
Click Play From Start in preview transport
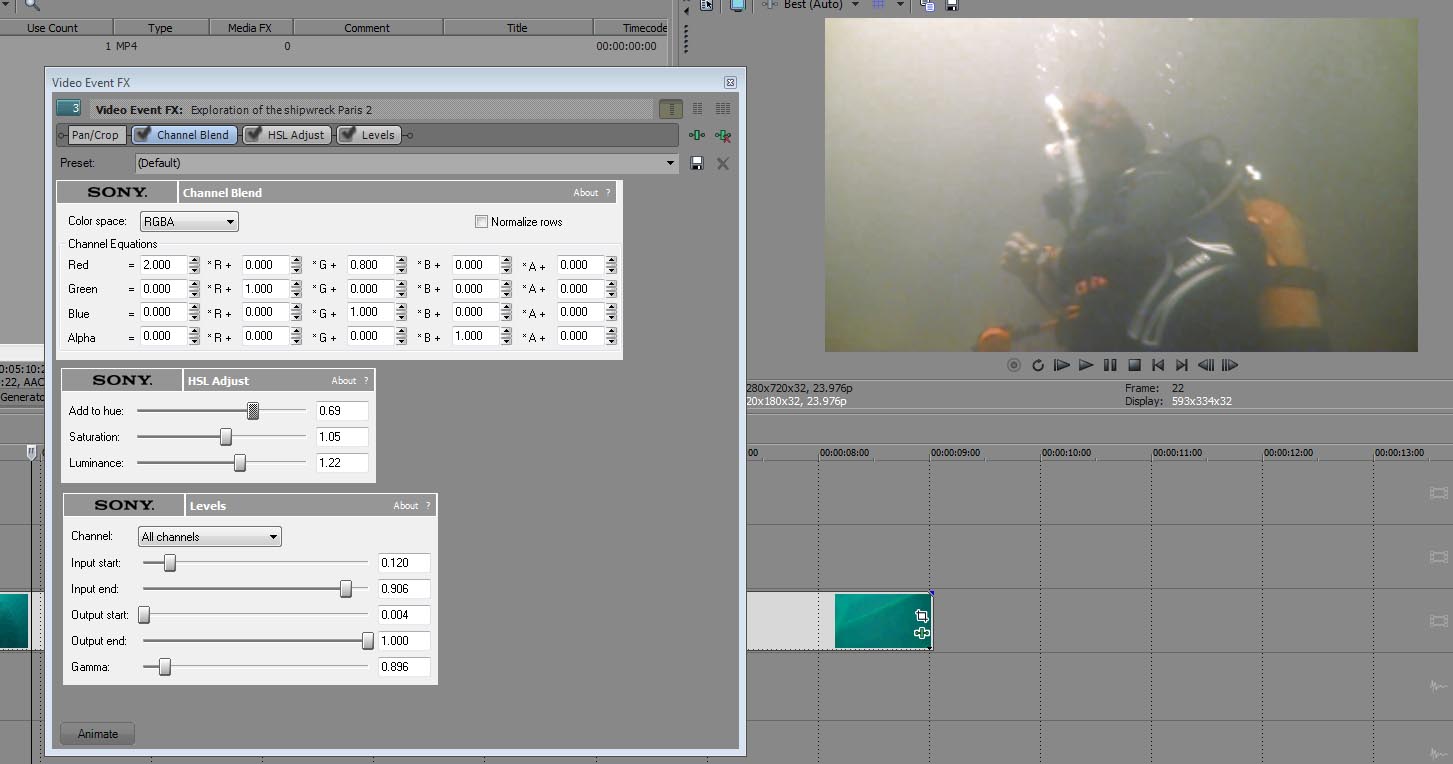[x=1062, y=366]
